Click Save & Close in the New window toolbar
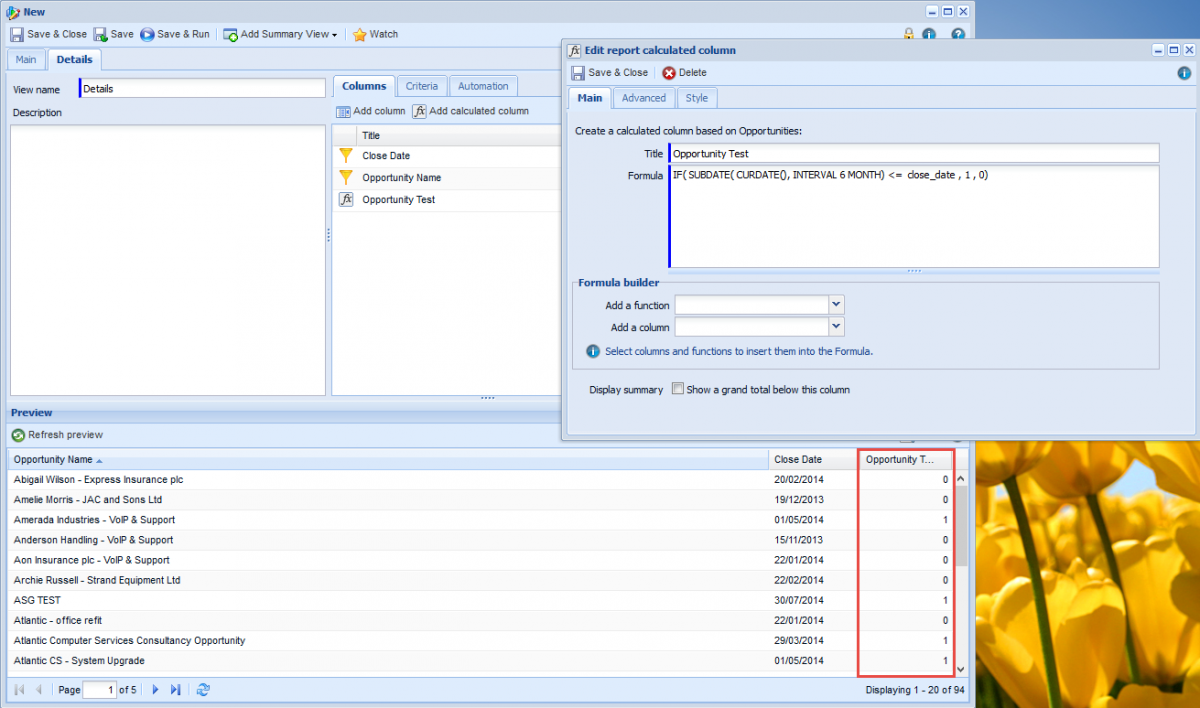The image size is (1200, 708). [48, 34]
